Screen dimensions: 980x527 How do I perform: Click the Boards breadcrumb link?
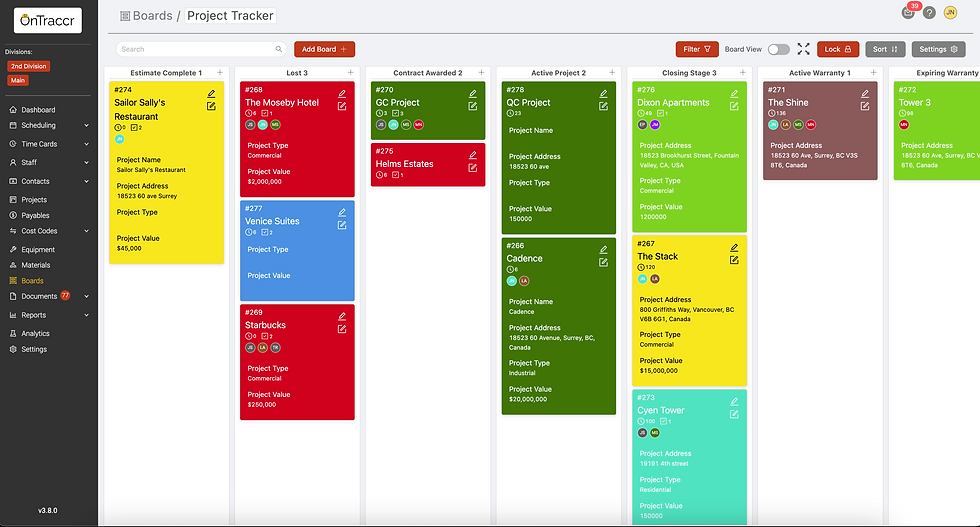point(146,16)
